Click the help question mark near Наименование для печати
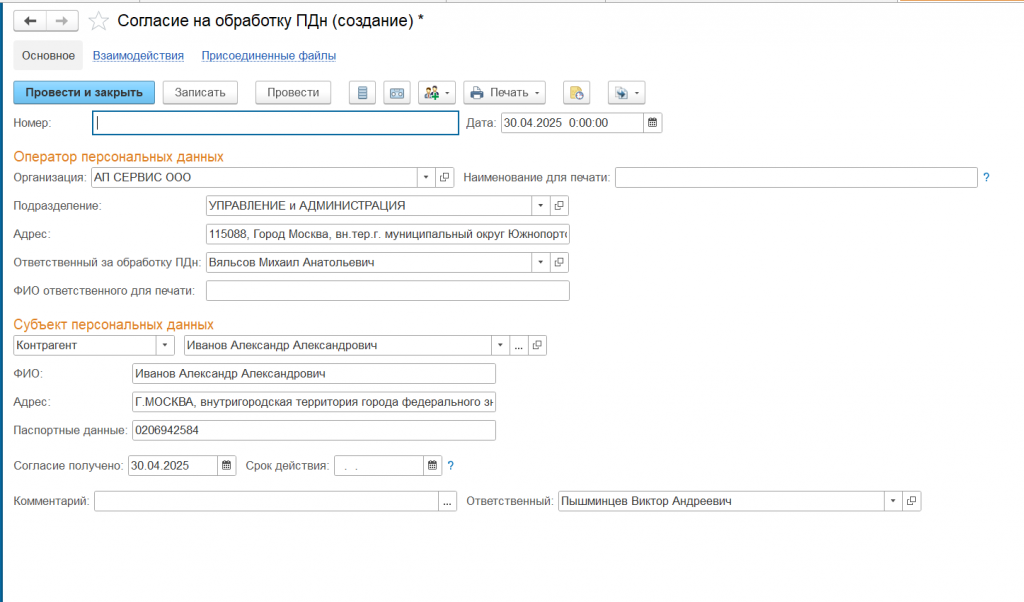Viewport: 1024px width, 602px height. (x=986, y=177)
